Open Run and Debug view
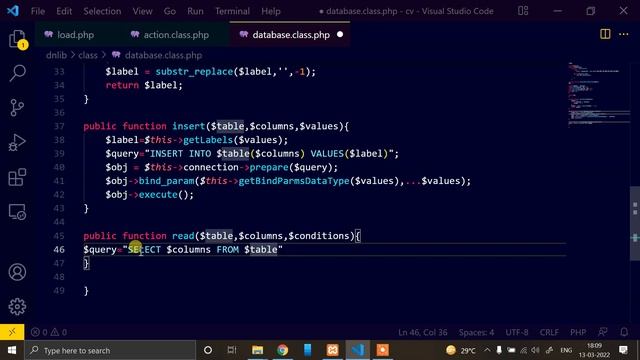The height and width of the screenshot is (360, 640). 17,142
